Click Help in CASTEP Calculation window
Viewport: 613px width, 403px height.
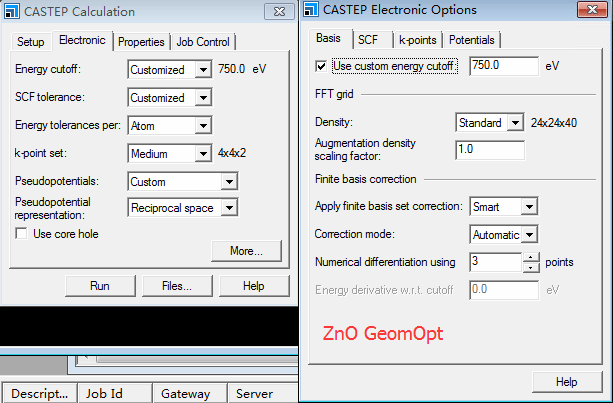pos(254,286)
